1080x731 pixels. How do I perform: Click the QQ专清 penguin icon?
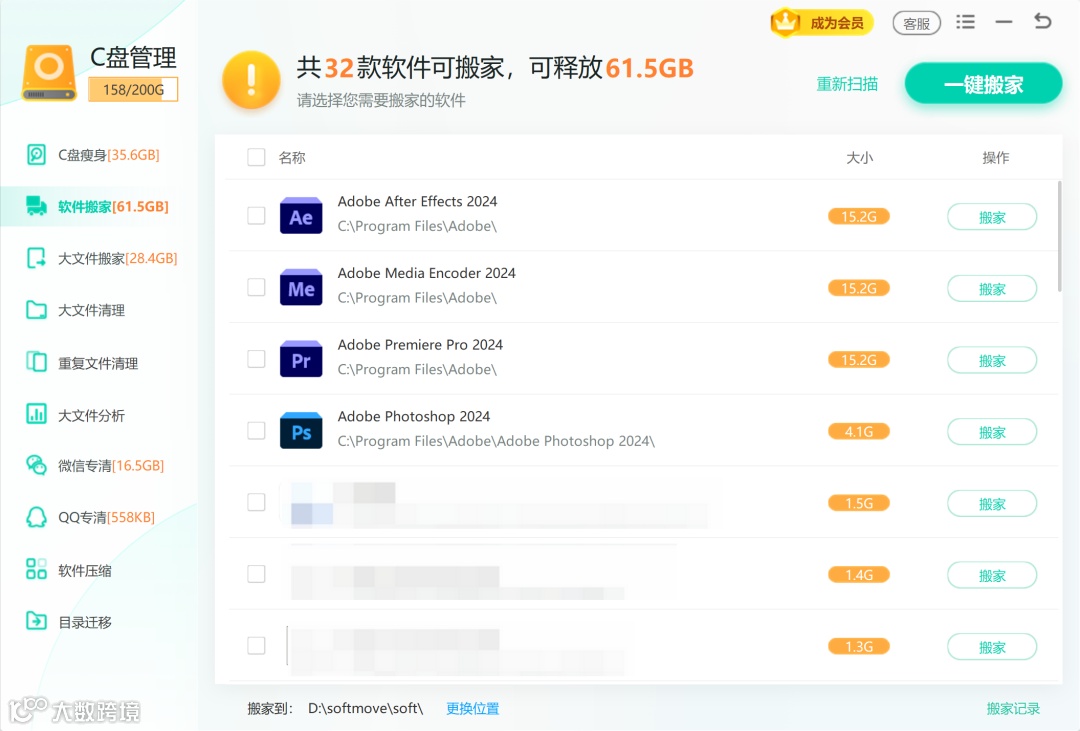[36, 517]
